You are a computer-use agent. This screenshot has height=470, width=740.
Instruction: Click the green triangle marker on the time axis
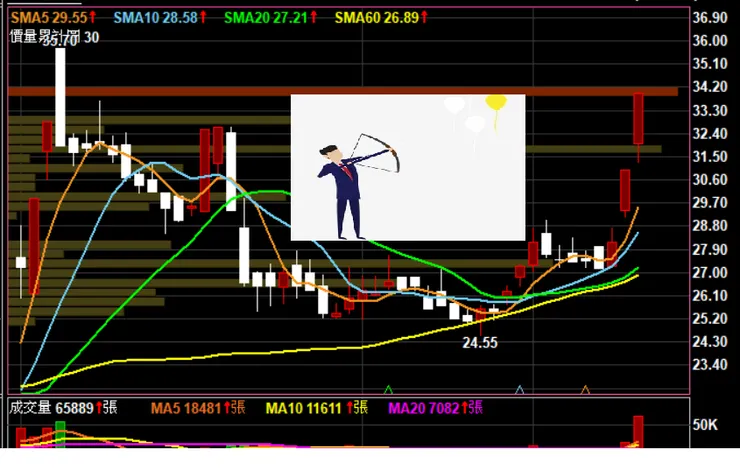(x=388, y=390)
